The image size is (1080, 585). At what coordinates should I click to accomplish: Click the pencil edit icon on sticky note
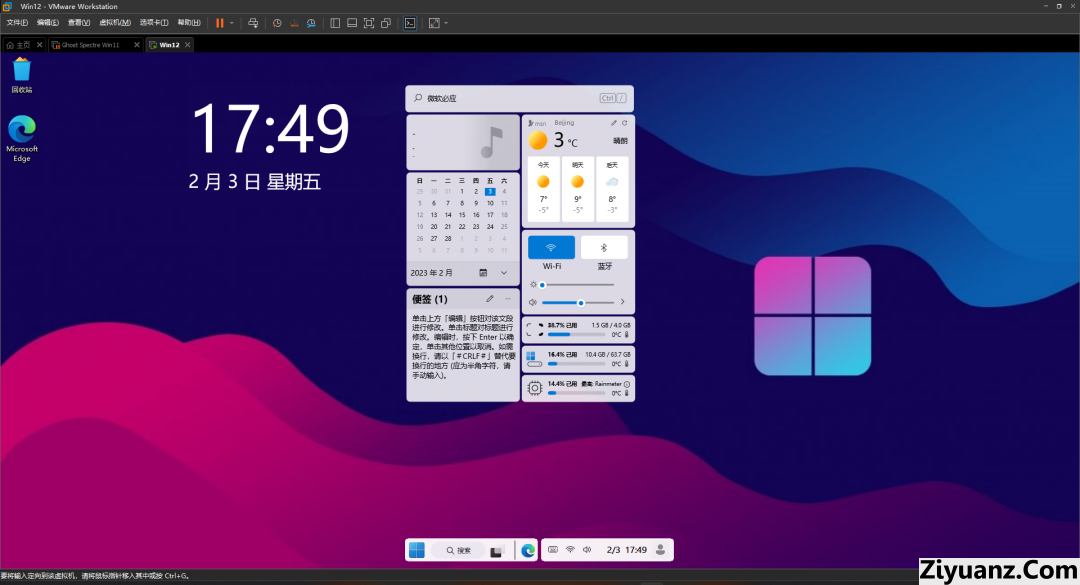coord(490,299)
